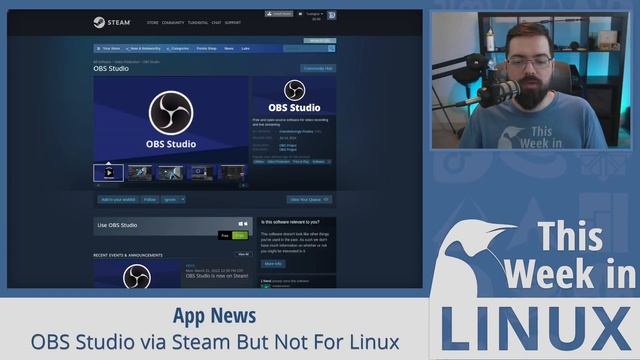Open the COMMUNITY menu

click(173, 23)
